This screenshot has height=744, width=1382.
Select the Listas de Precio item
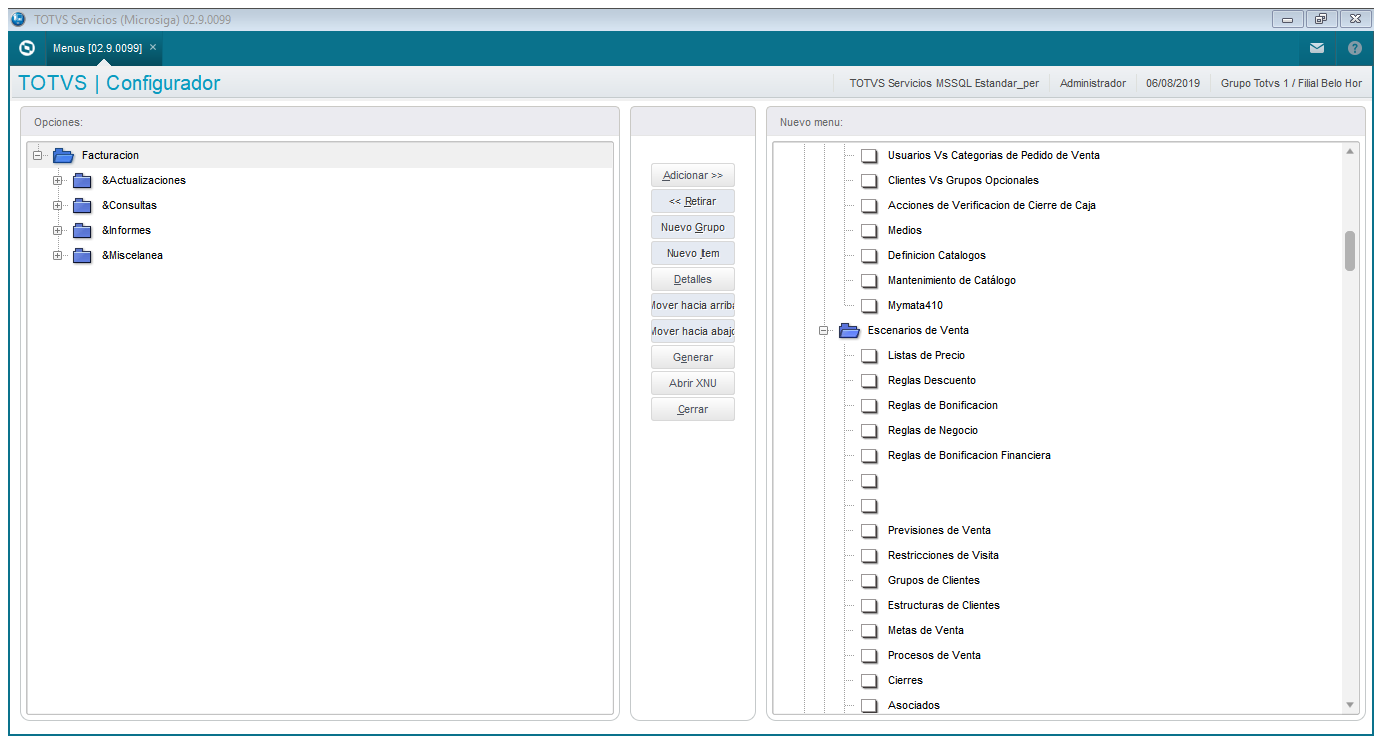926,355
